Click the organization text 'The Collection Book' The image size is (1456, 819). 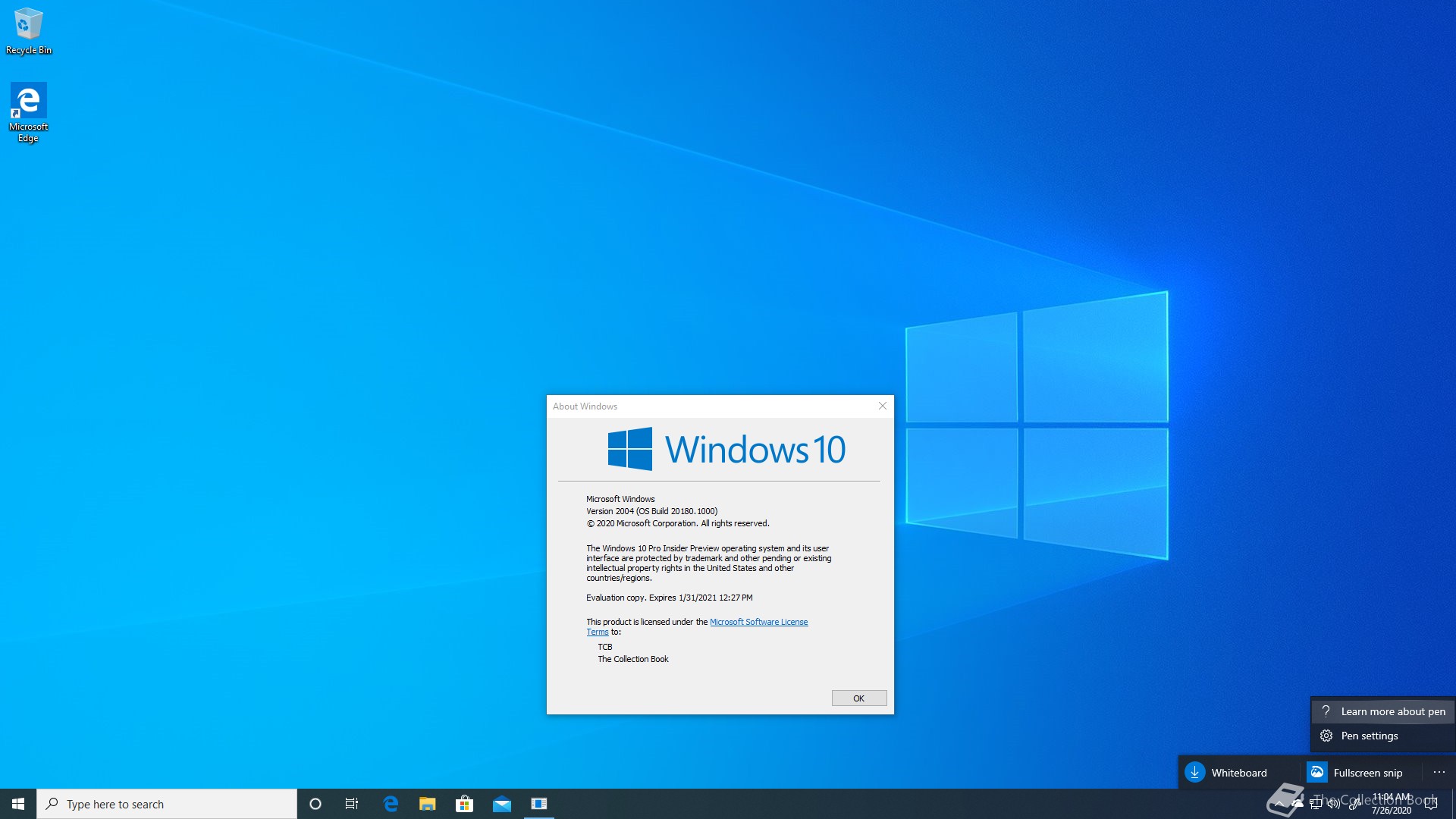point(633,659)
